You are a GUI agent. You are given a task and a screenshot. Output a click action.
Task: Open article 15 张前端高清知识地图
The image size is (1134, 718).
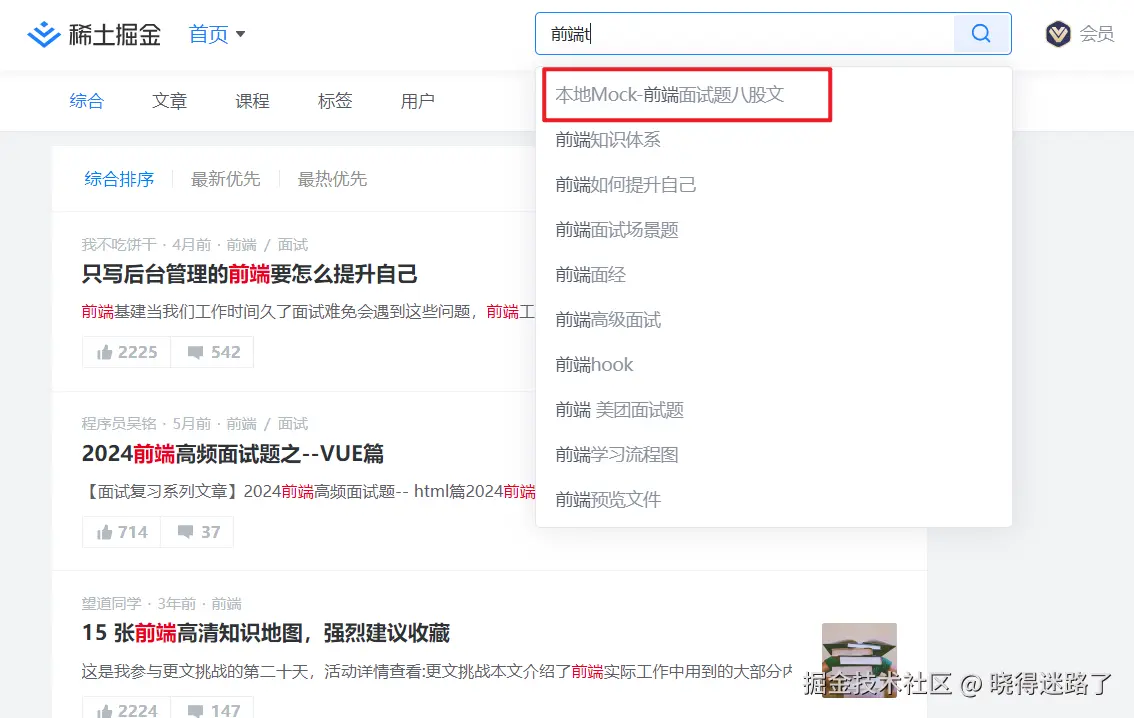point(265,633)
